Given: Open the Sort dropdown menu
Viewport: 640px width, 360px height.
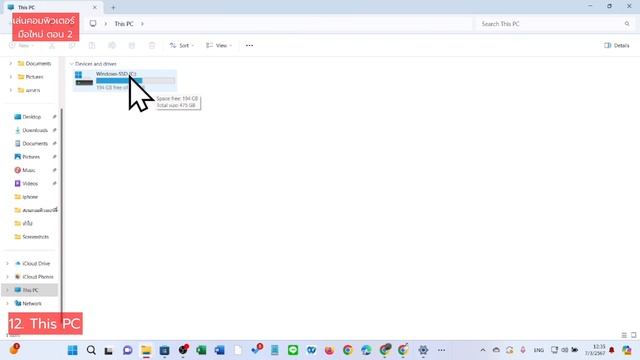Looking at the screenshot, I should pyautogui.click(x=182, y=46).
